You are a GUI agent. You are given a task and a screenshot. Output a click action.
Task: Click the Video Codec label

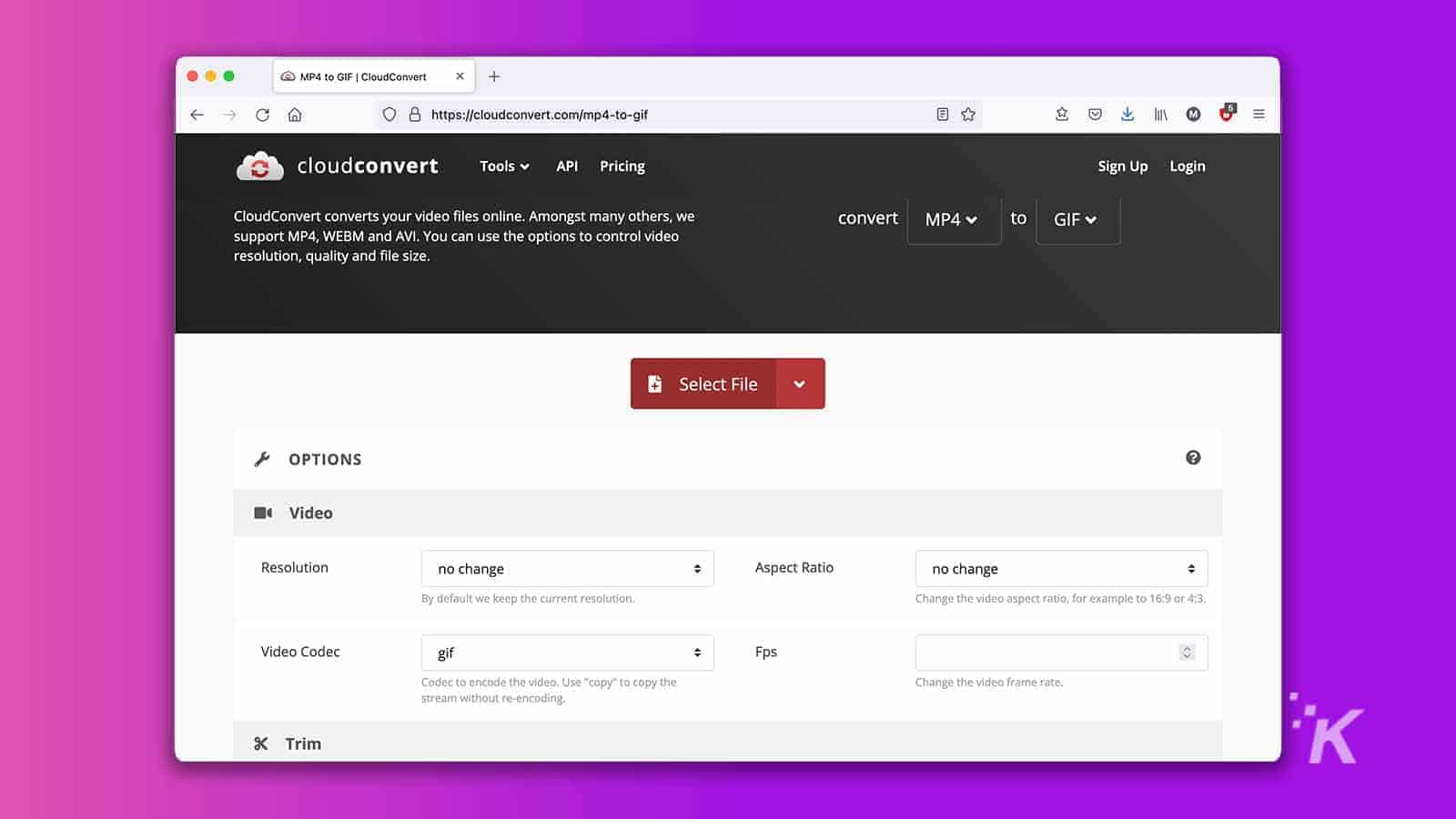click(300, 652)
